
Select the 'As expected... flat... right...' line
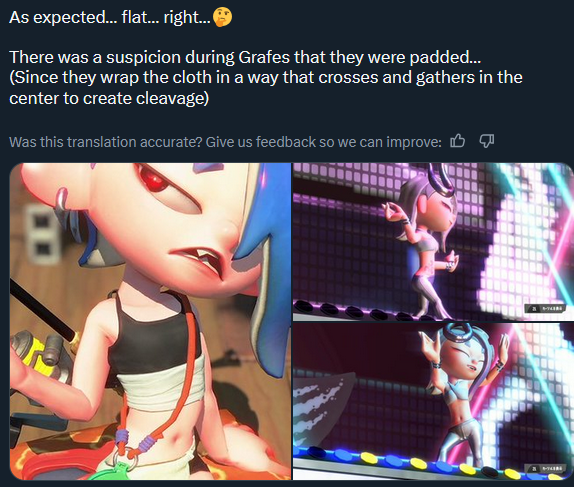pyautogui.click(x=110, y=17)
